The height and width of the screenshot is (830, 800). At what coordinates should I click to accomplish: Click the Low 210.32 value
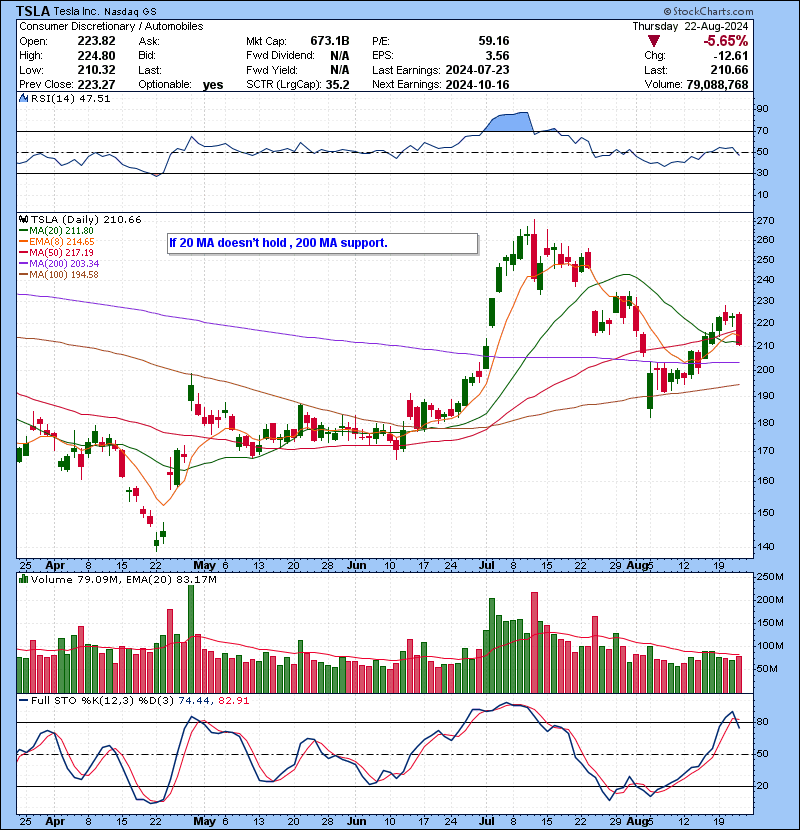click(x=96, y=70)
